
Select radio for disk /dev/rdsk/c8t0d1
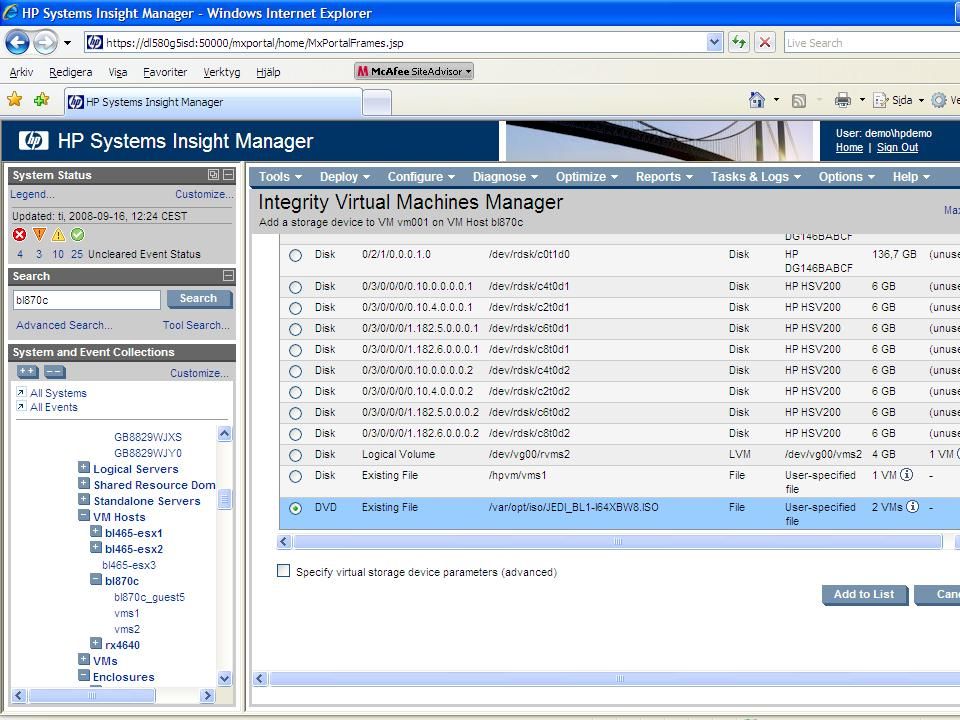(295, 350)
